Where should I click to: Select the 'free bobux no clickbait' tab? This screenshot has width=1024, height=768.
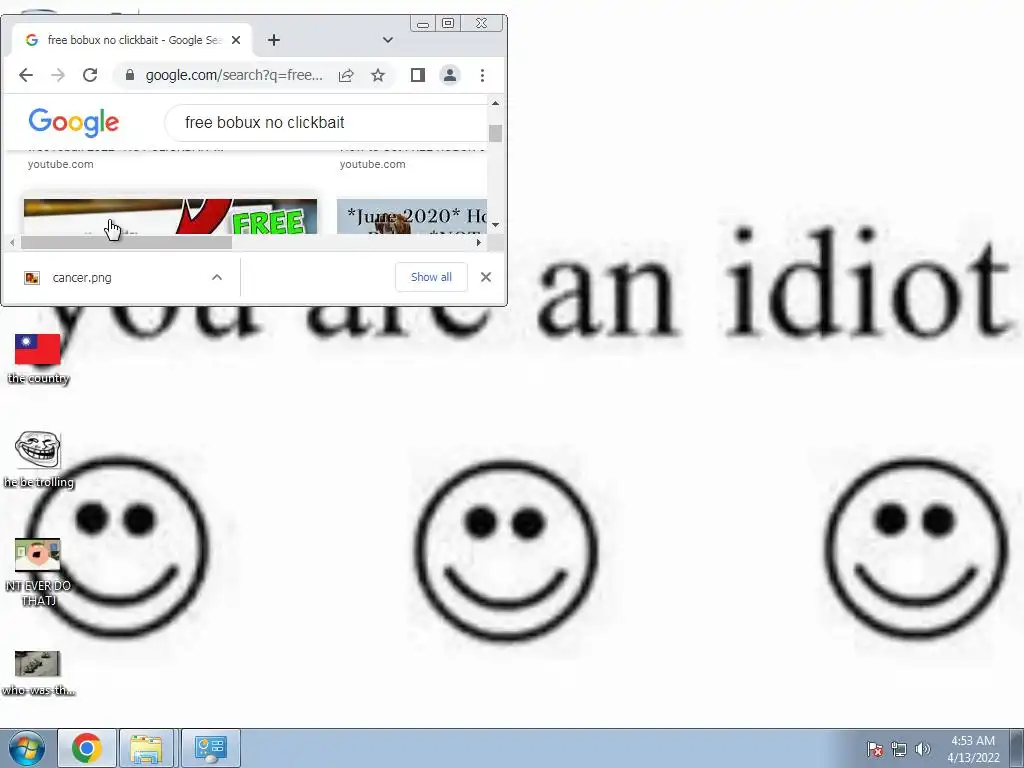click(x=132, y=40)
